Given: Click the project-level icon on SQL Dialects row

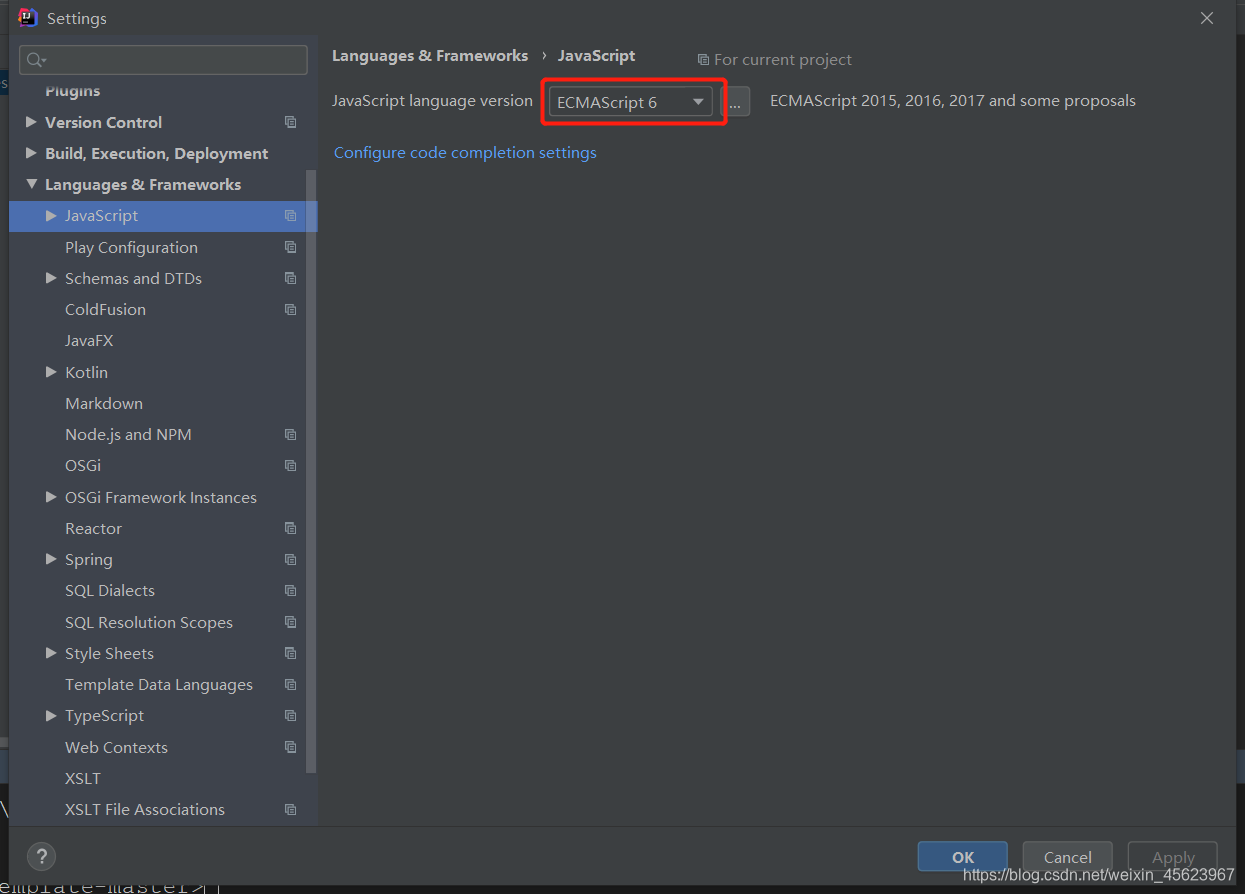Looking at the screenshot, I should [290, 591].
